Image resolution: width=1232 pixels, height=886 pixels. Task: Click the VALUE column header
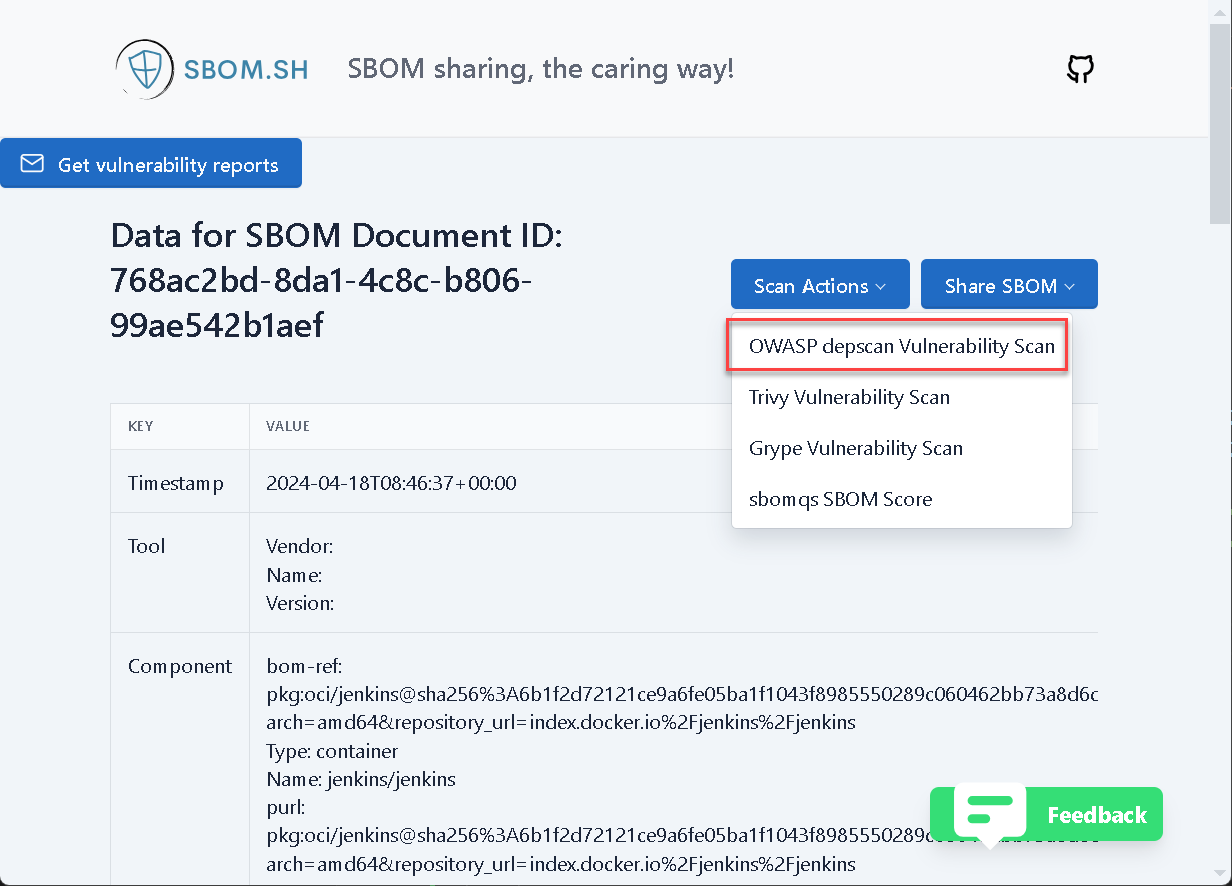288,426
